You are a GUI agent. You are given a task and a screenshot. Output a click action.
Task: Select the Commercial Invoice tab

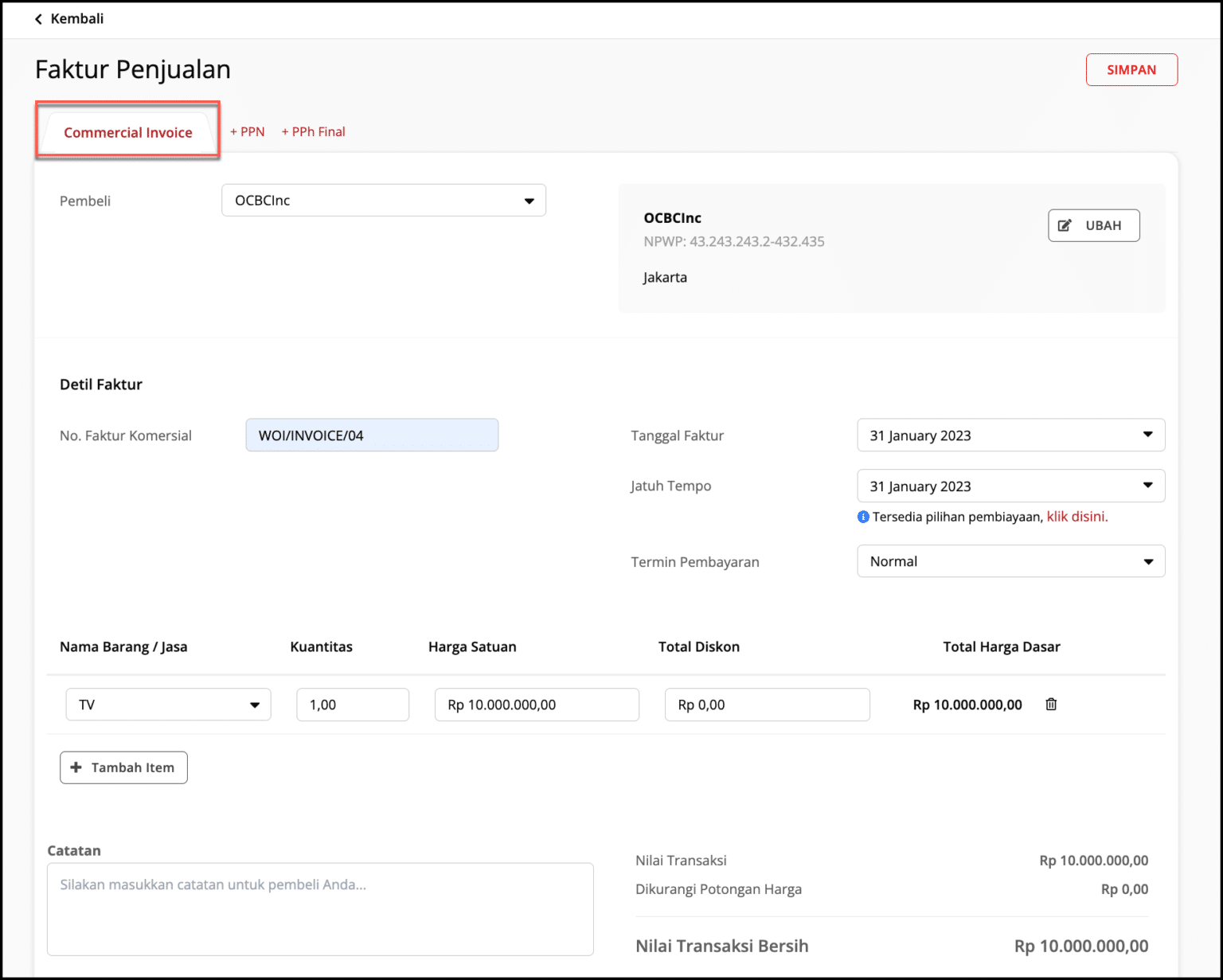pos(128,132)
